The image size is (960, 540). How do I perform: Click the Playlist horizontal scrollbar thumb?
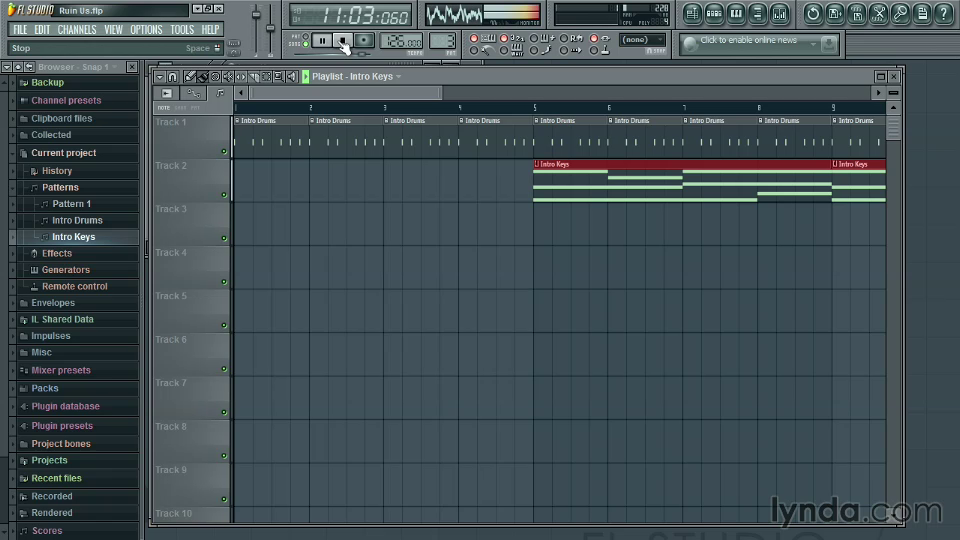coord(345,93)
